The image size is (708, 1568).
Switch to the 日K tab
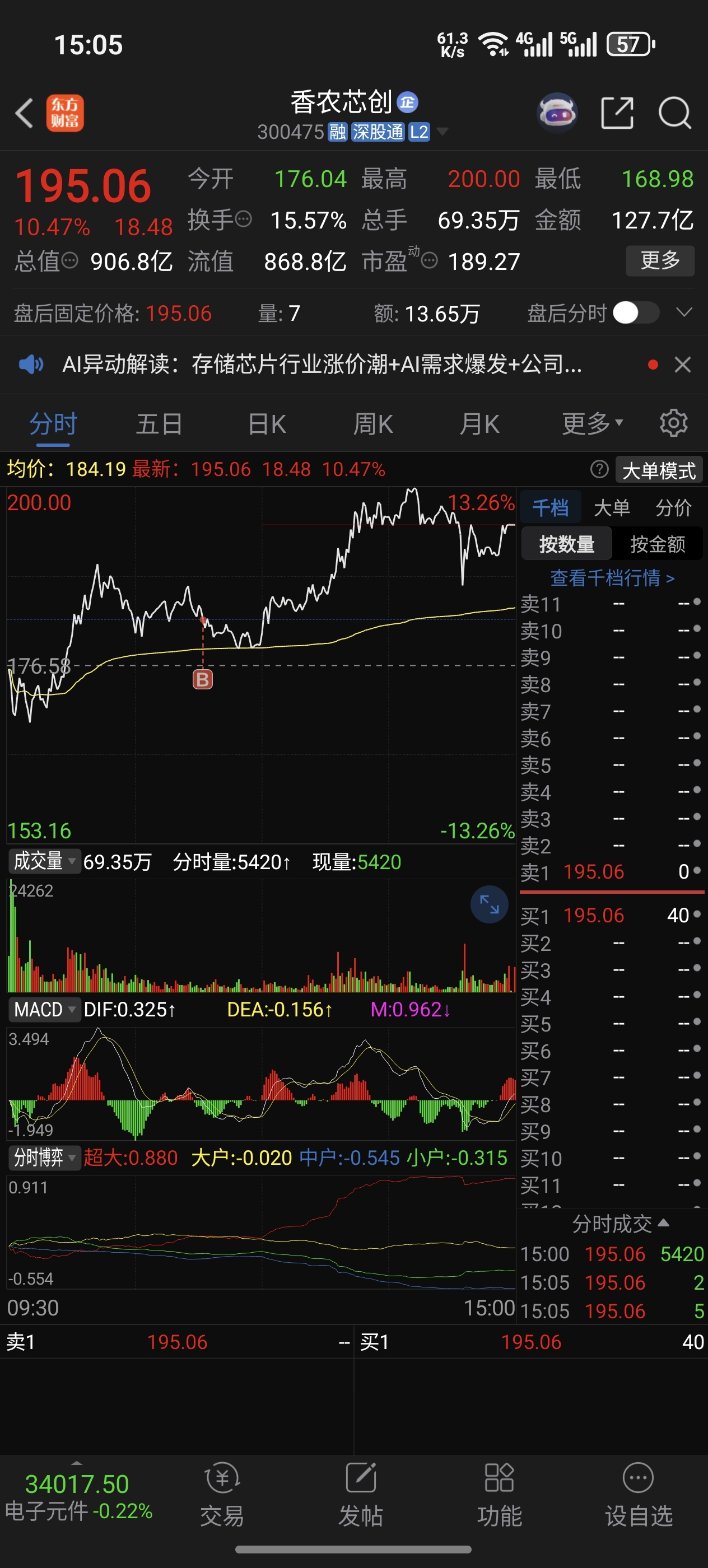click(267, 424)
